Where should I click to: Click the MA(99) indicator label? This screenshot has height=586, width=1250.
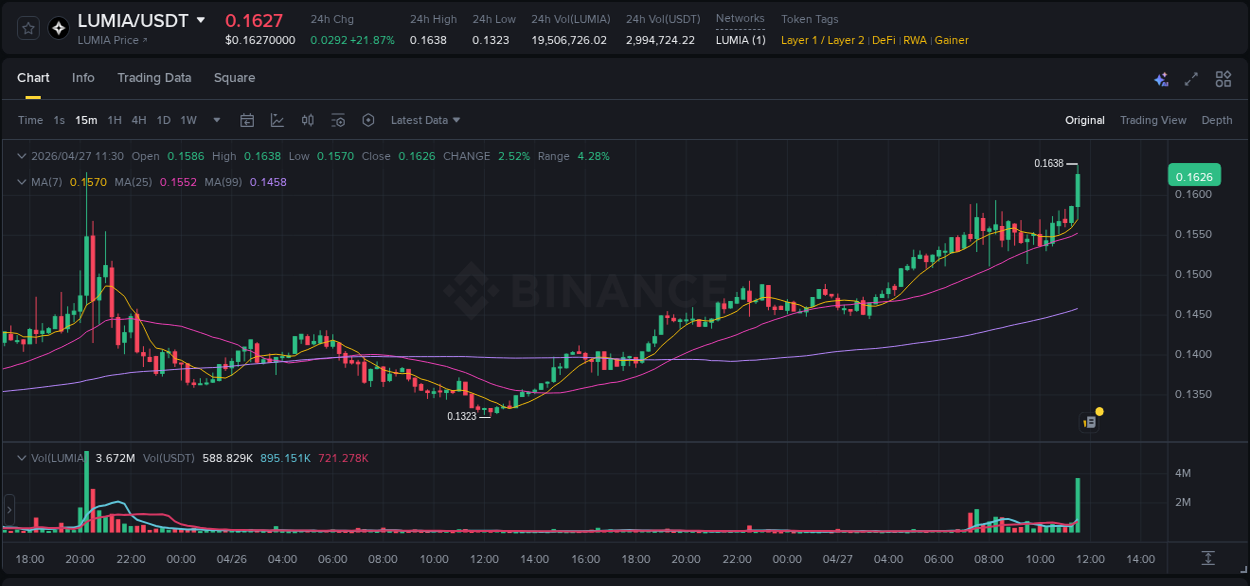tap(224, 182)
